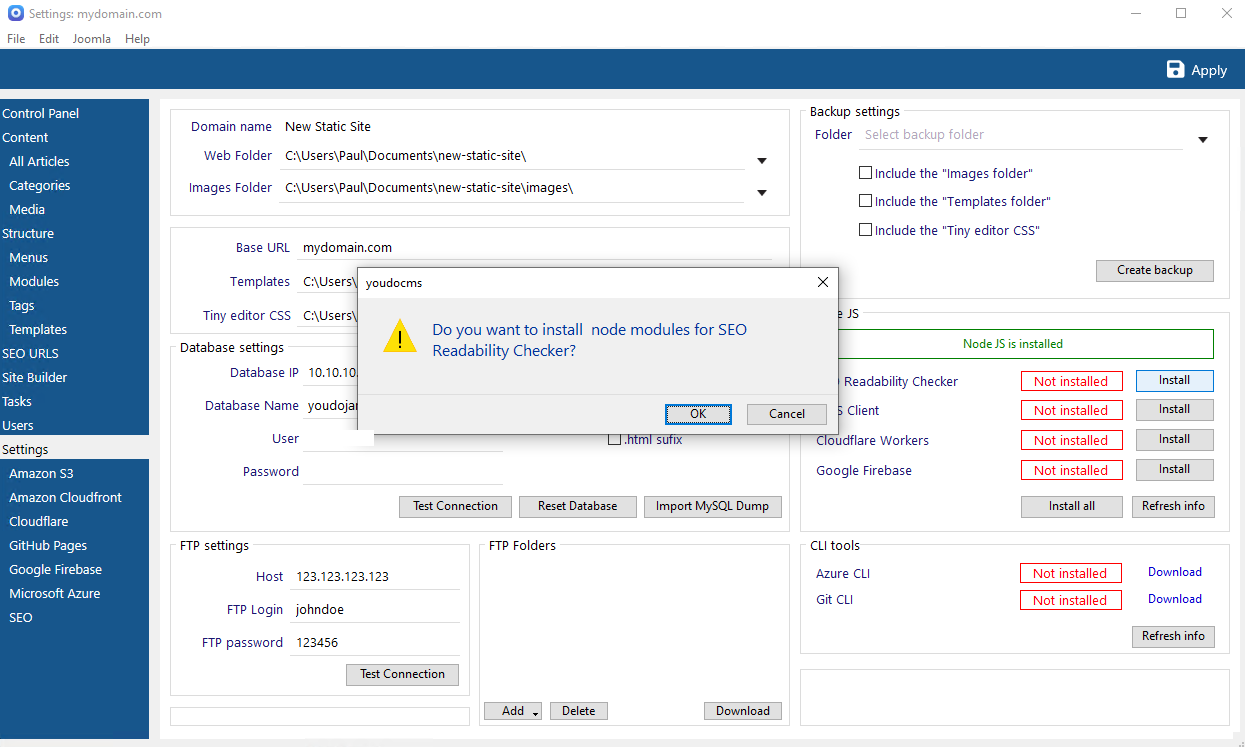Select Amazon S3 in the sidebar
Image resolution: width=1245 pixels, height=747 pixels.
(41, 473)
